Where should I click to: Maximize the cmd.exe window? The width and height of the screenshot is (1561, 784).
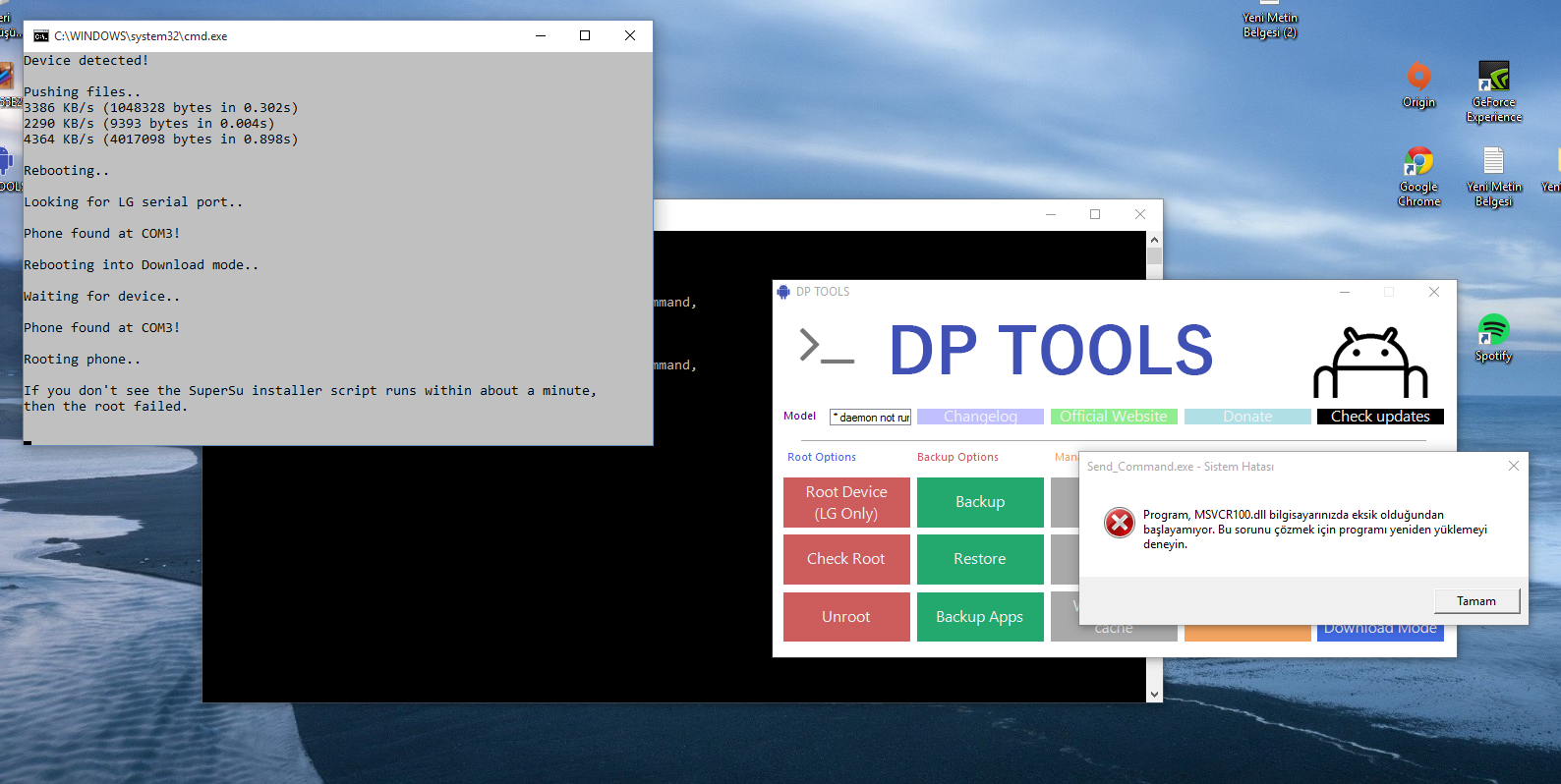click(585, 35)
